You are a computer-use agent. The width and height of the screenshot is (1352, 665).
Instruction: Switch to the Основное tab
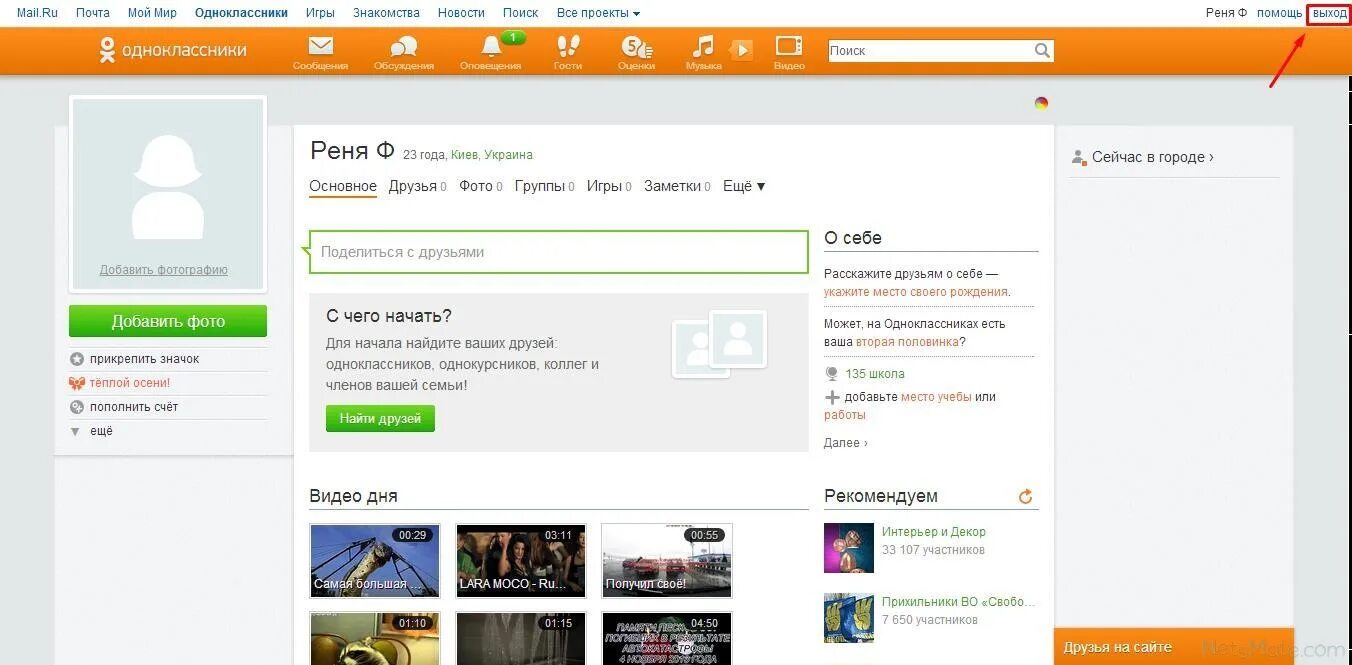[343, 186]
